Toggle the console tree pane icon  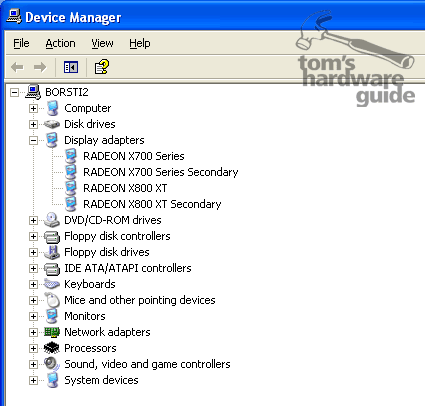[x=71, y=67]
